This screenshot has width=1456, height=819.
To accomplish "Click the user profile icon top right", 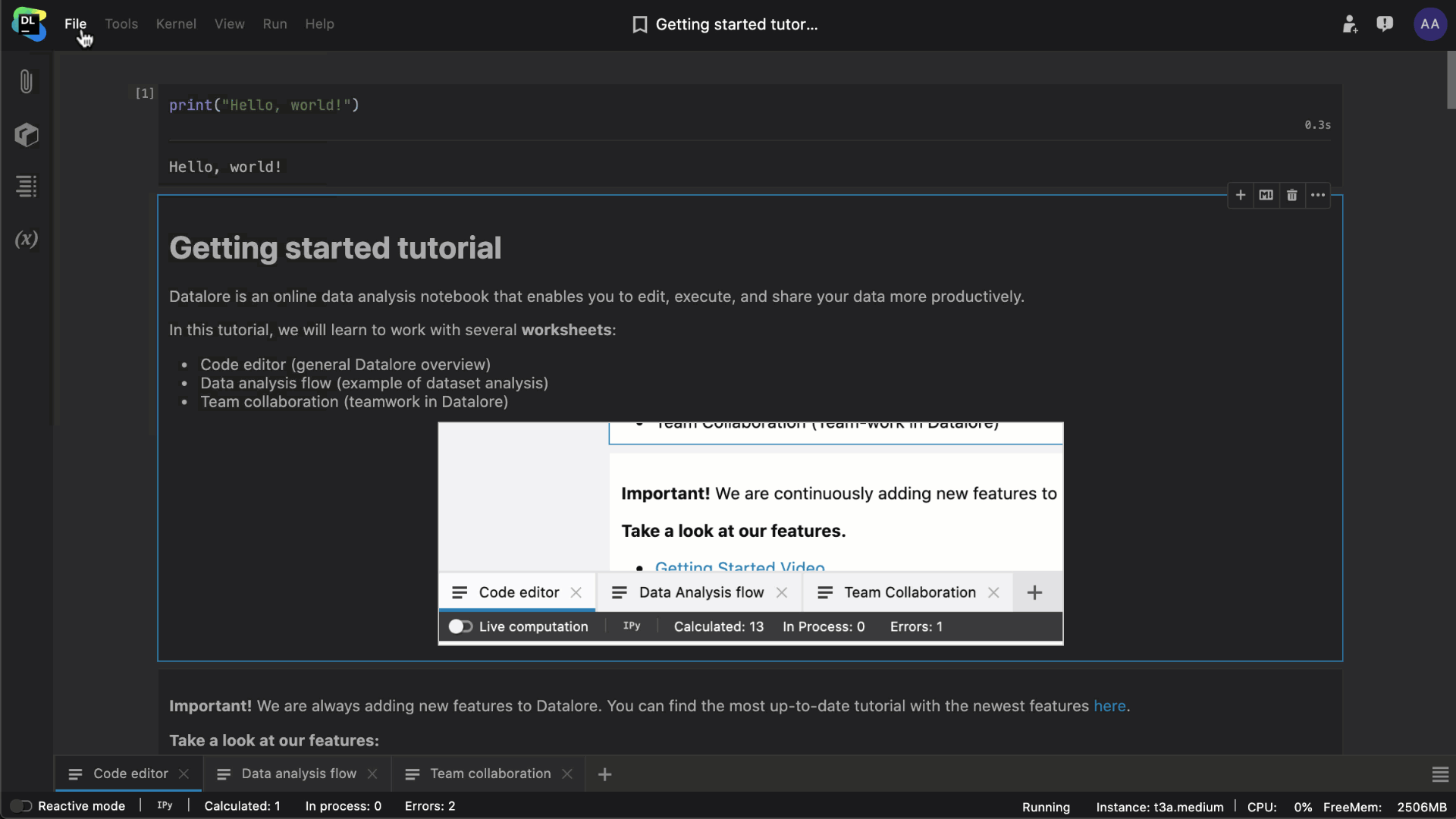I will [x=1432, y=23].
